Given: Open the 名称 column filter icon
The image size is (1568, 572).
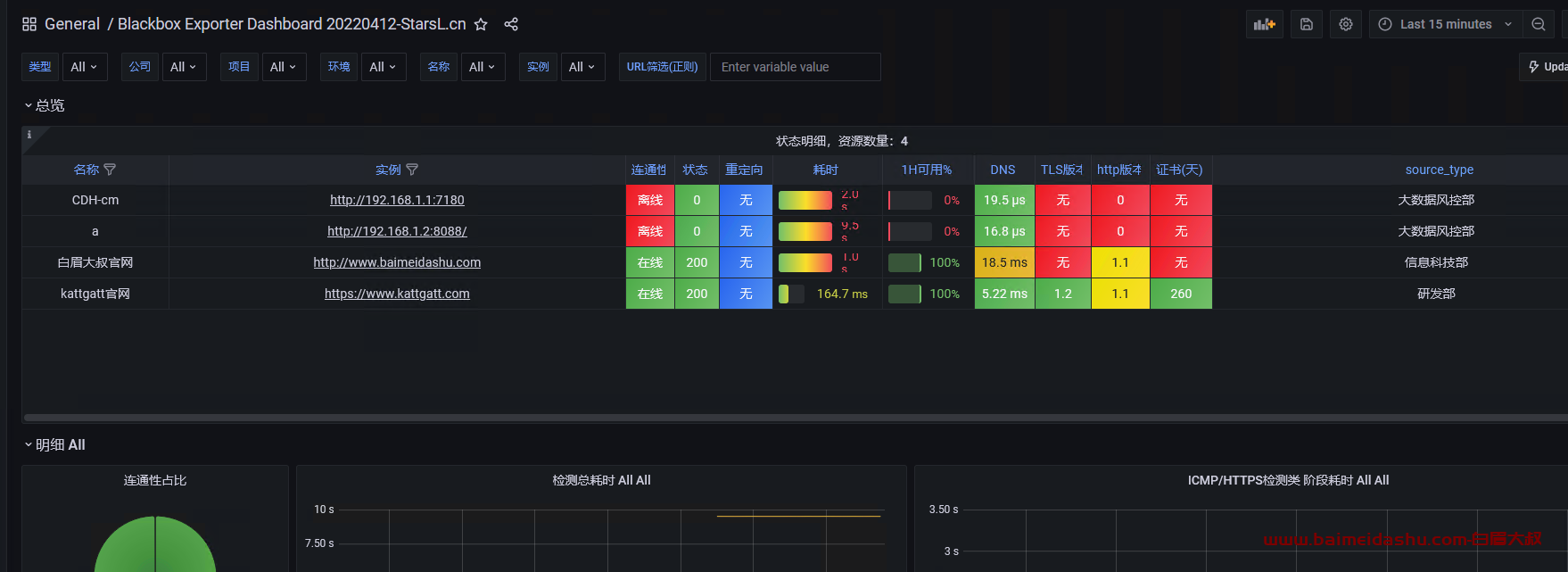Looking at the screenshot, I should click(110, 170).
